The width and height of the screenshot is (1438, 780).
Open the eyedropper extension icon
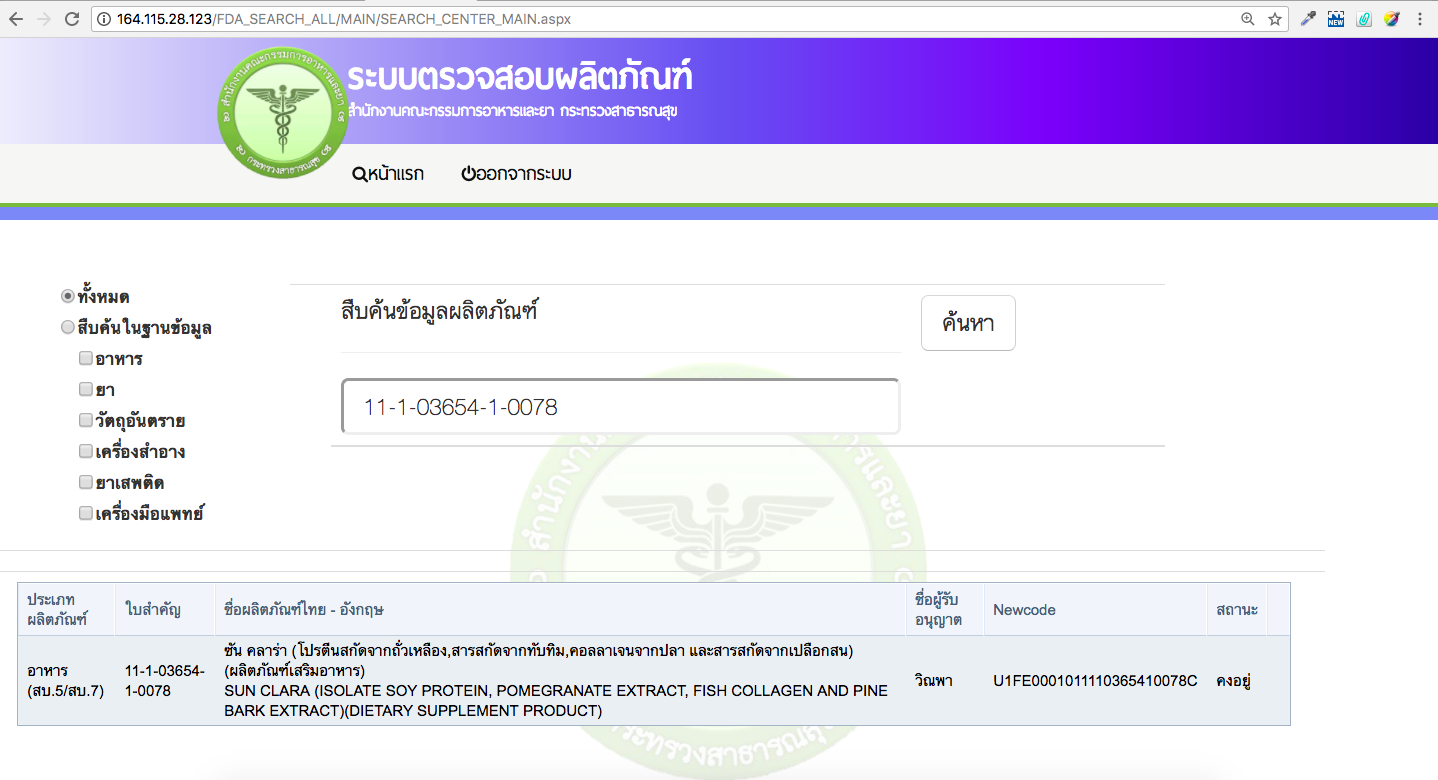[1308, 19]
